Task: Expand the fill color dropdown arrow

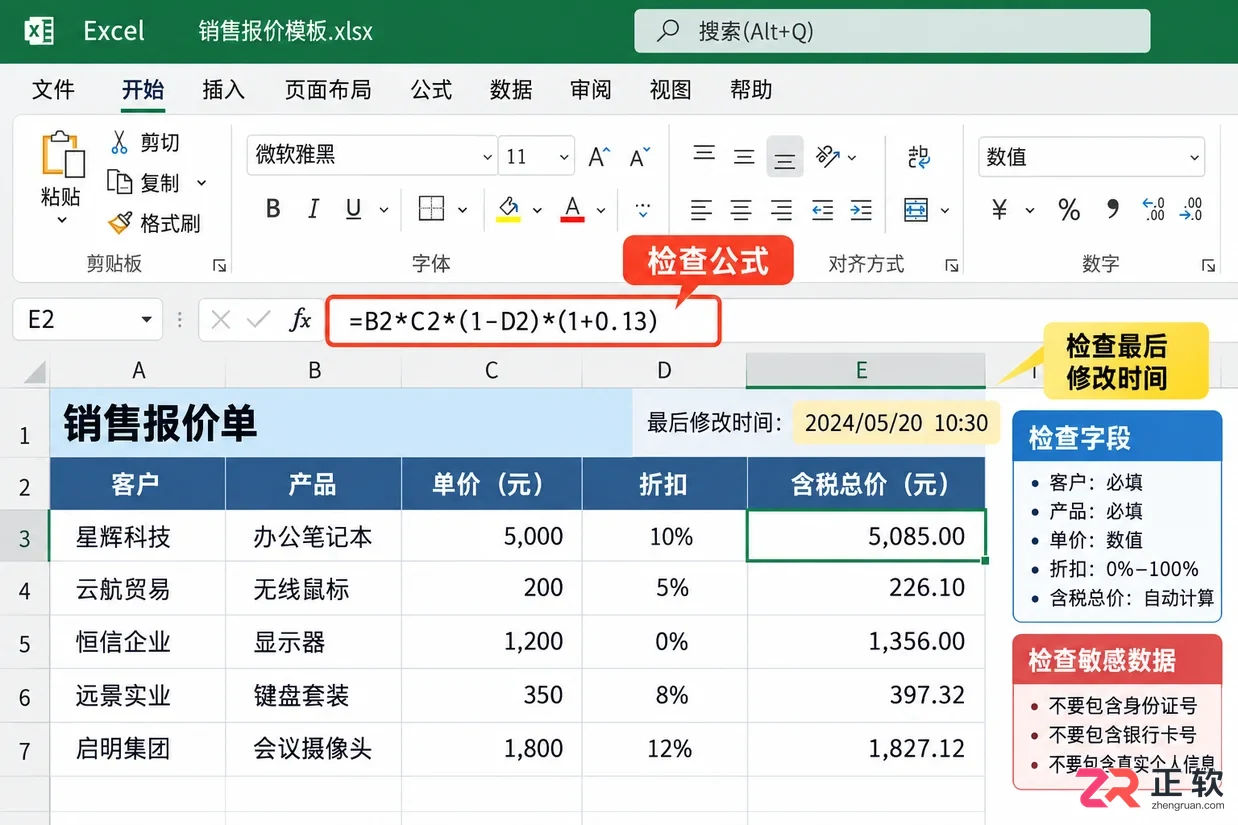Action: (x=537, y=210)
